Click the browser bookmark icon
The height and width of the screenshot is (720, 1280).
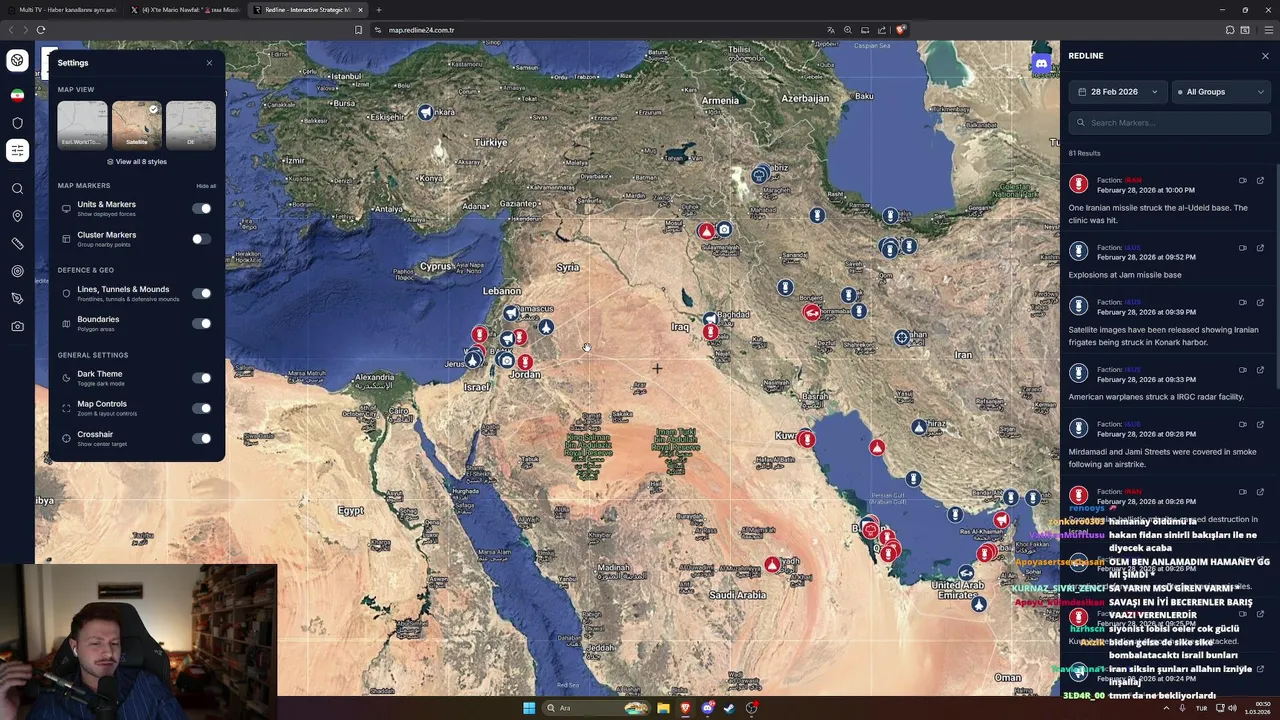coord(358,30)
